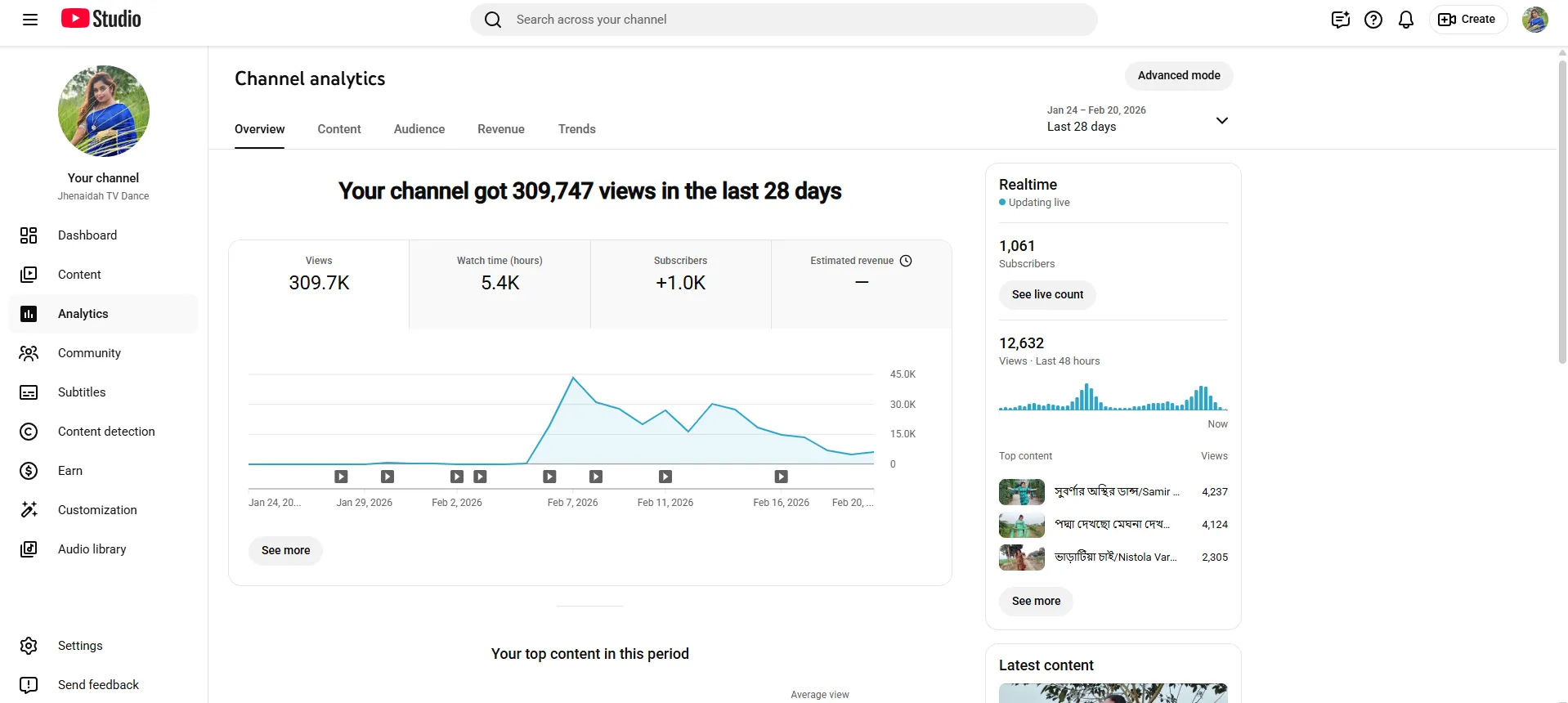Click See more in the Realtime card
1568x703 pixels.
1036,601
